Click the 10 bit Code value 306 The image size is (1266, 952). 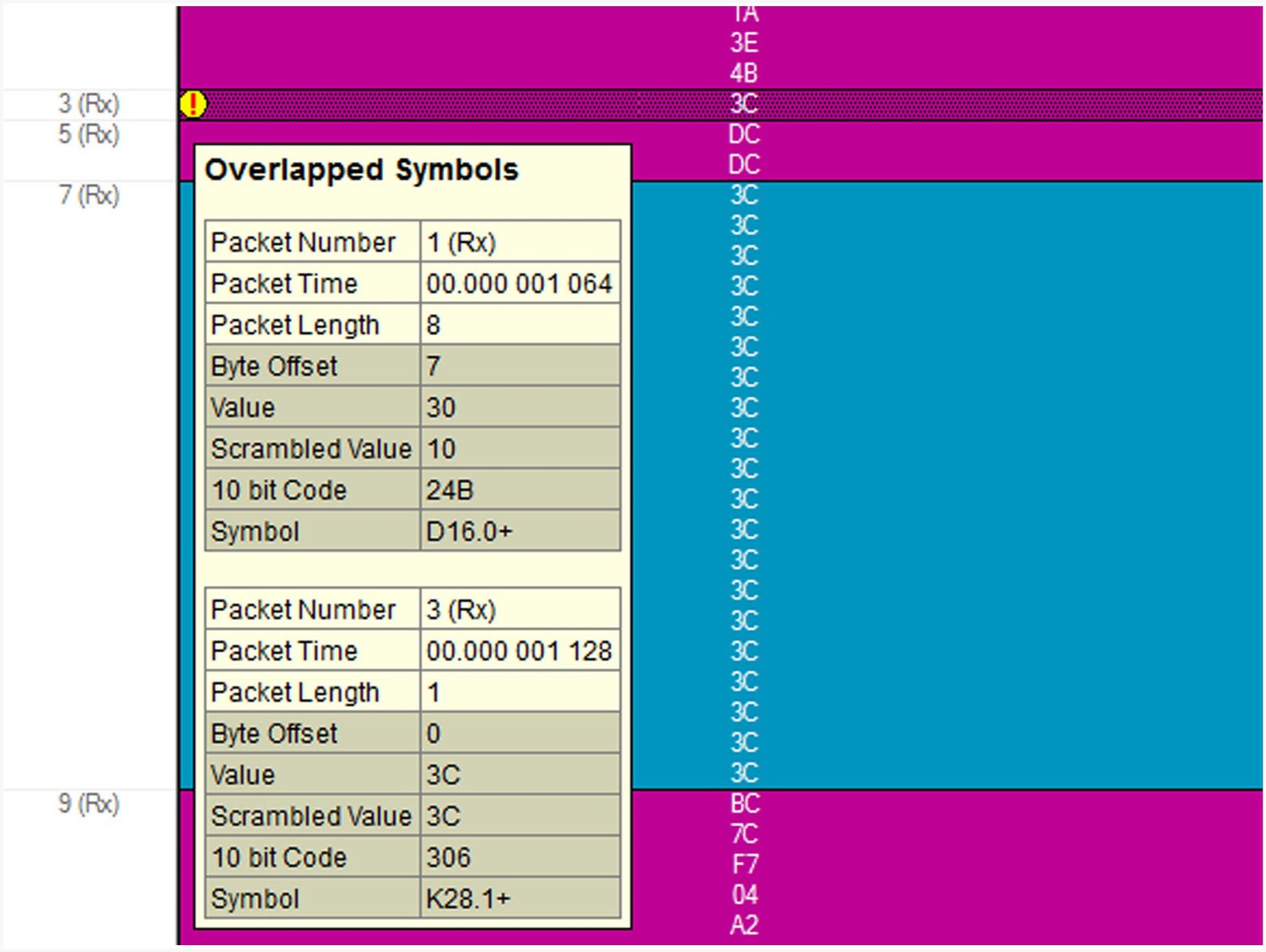pyautogui.click(x=449, y=857)
